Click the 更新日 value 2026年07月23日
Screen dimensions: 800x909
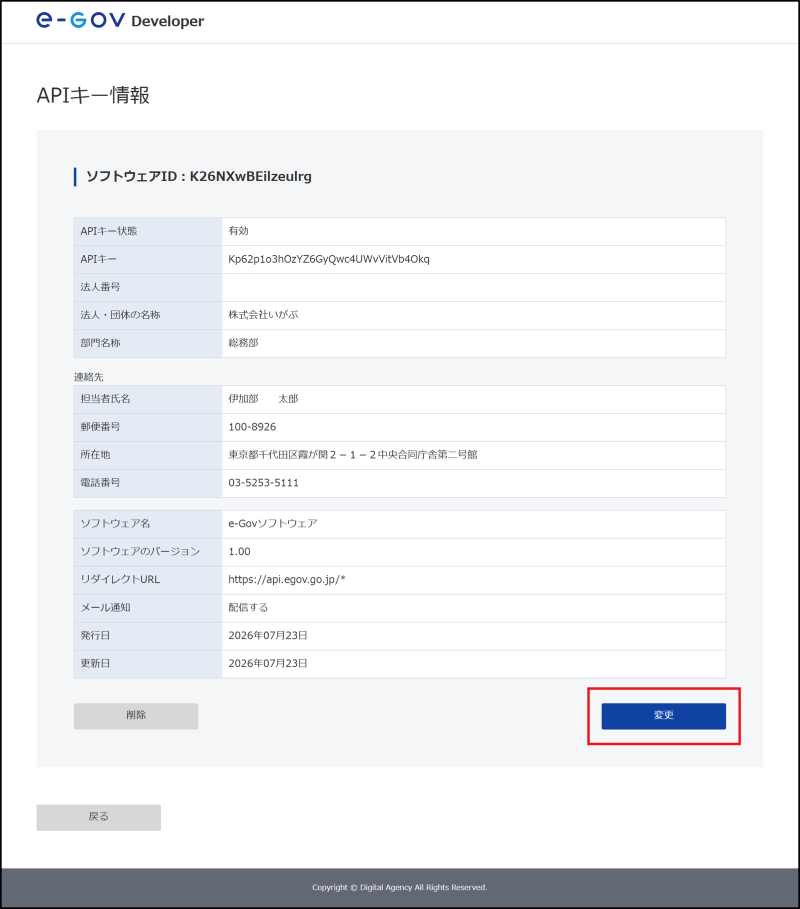(267, 663)
